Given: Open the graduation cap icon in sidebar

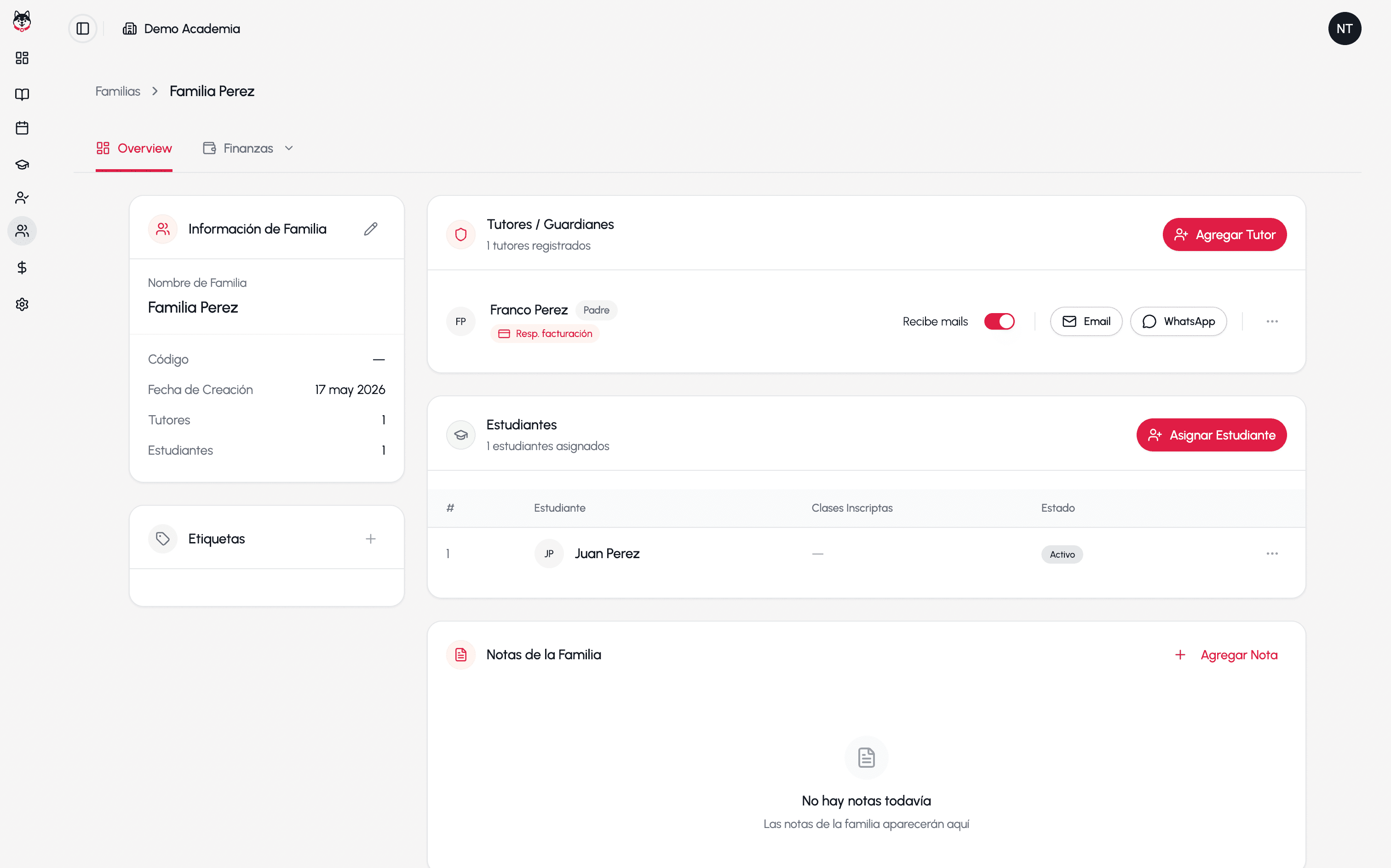Looking at the screenshot, I should pyautogui.click(x=22, y=165).
